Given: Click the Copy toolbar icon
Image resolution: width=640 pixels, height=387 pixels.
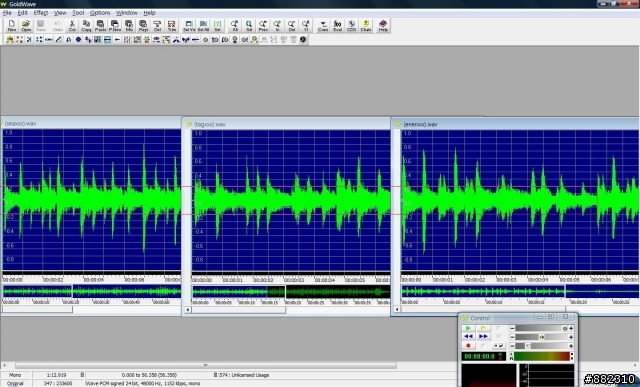Looking at the screenshot, I should click(86, 26).
